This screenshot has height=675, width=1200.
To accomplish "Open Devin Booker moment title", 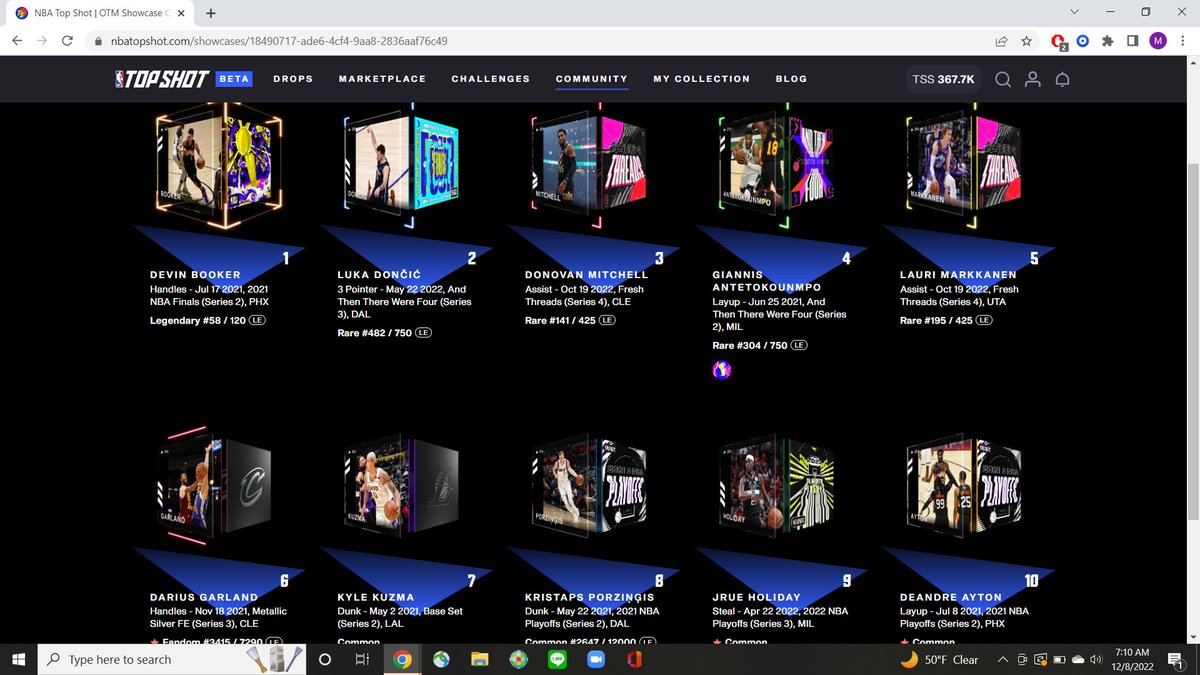I will click(197, 274).
